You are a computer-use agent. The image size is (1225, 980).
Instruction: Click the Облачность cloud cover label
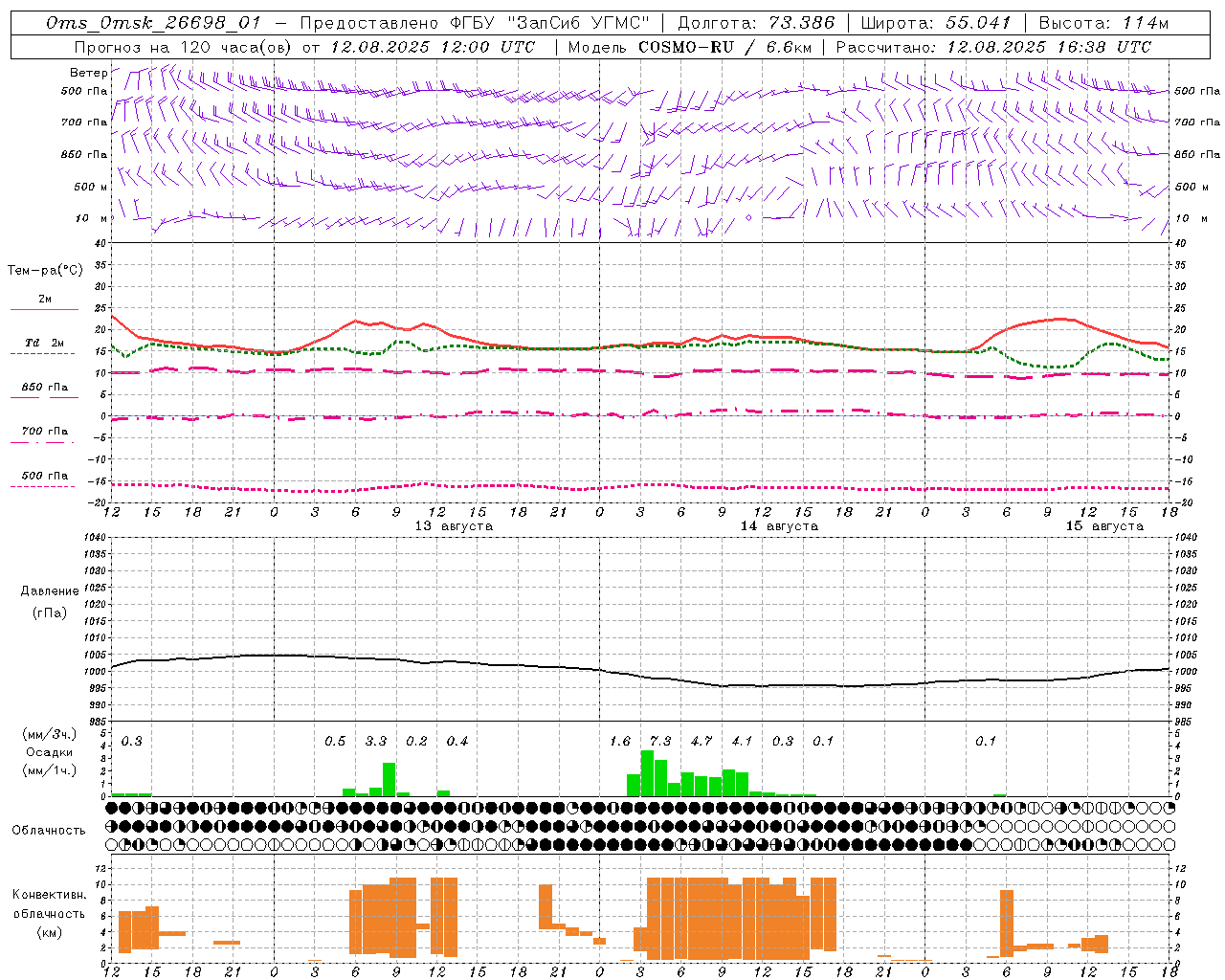(x=49, y=830)
